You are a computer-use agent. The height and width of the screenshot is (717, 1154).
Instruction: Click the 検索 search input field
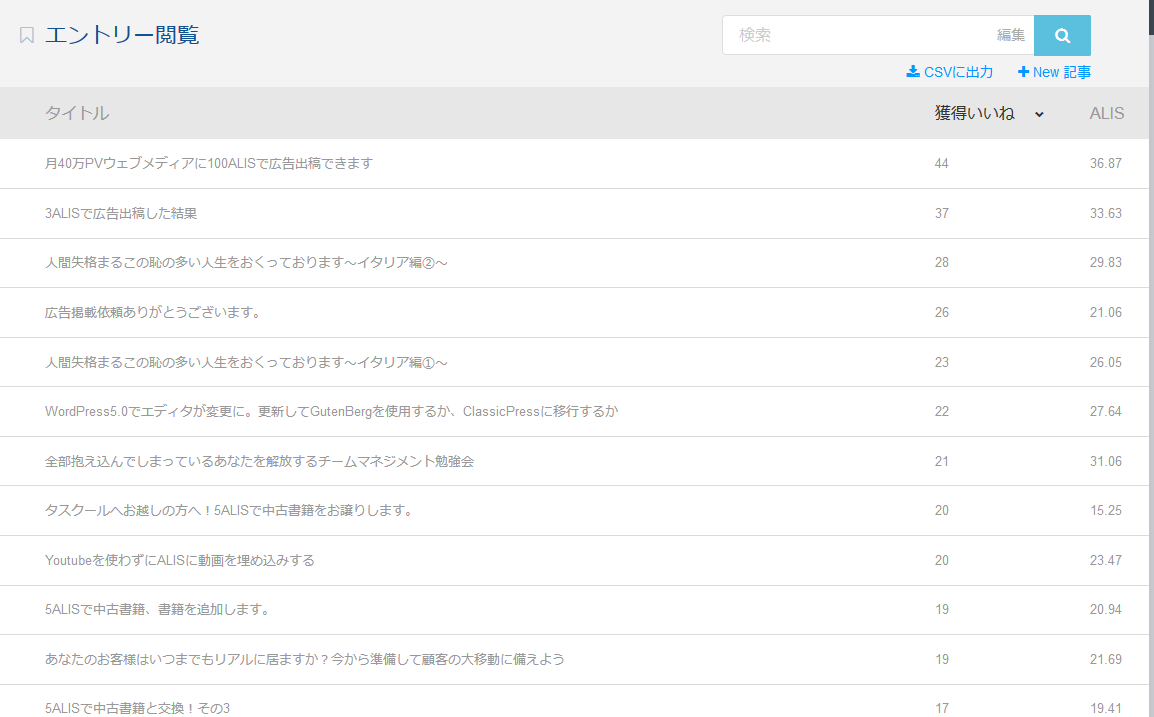860,35
